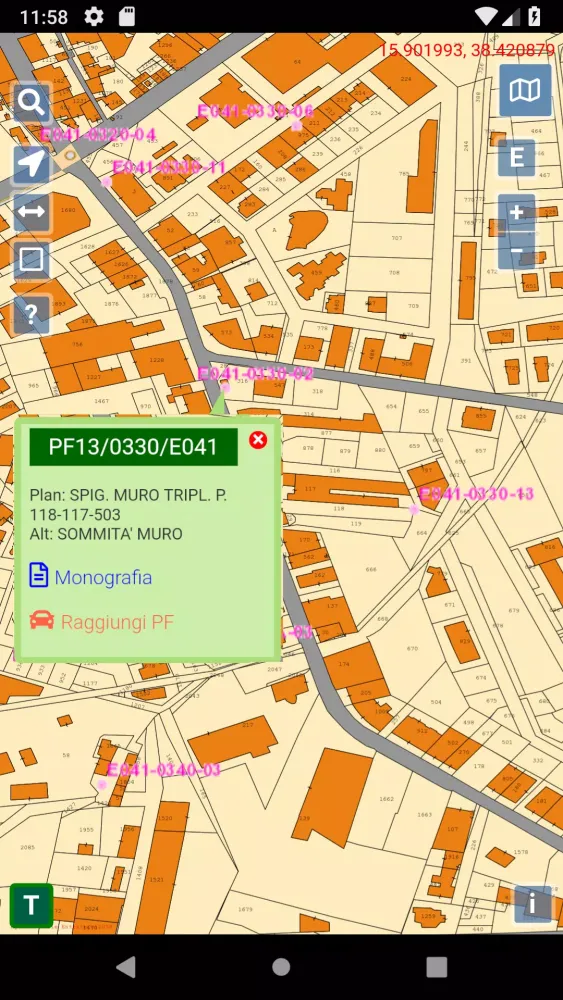Tap the status bar settings gear
The image size is (563, 1000).
click(x=94, y=16)
